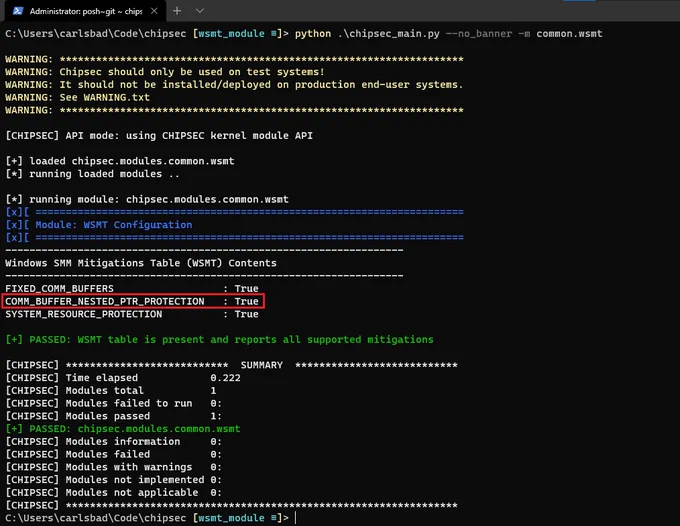This screenshot has width=680, height=526.
Task: Click the --no_banner option in the command
Action: [479, 34]
